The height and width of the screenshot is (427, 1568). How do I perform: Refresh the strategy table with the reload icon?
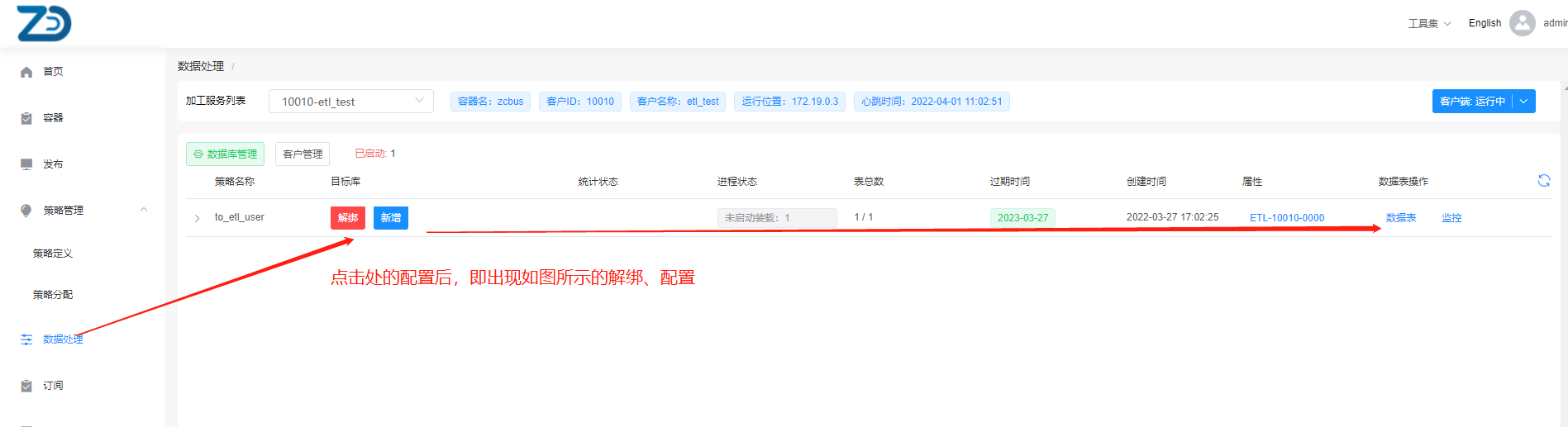[x=1543, y=181]
